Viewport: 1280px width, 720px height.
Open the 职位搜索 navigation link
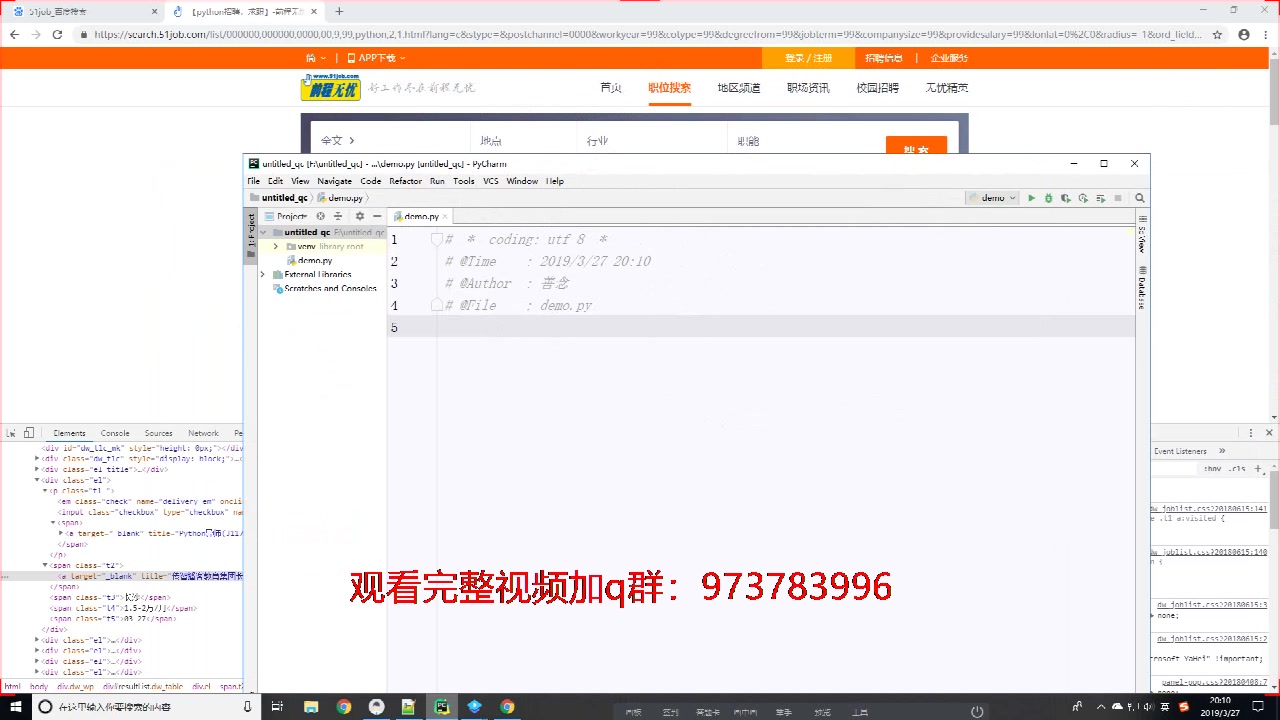pyautogui.click(x=669, y=87)
